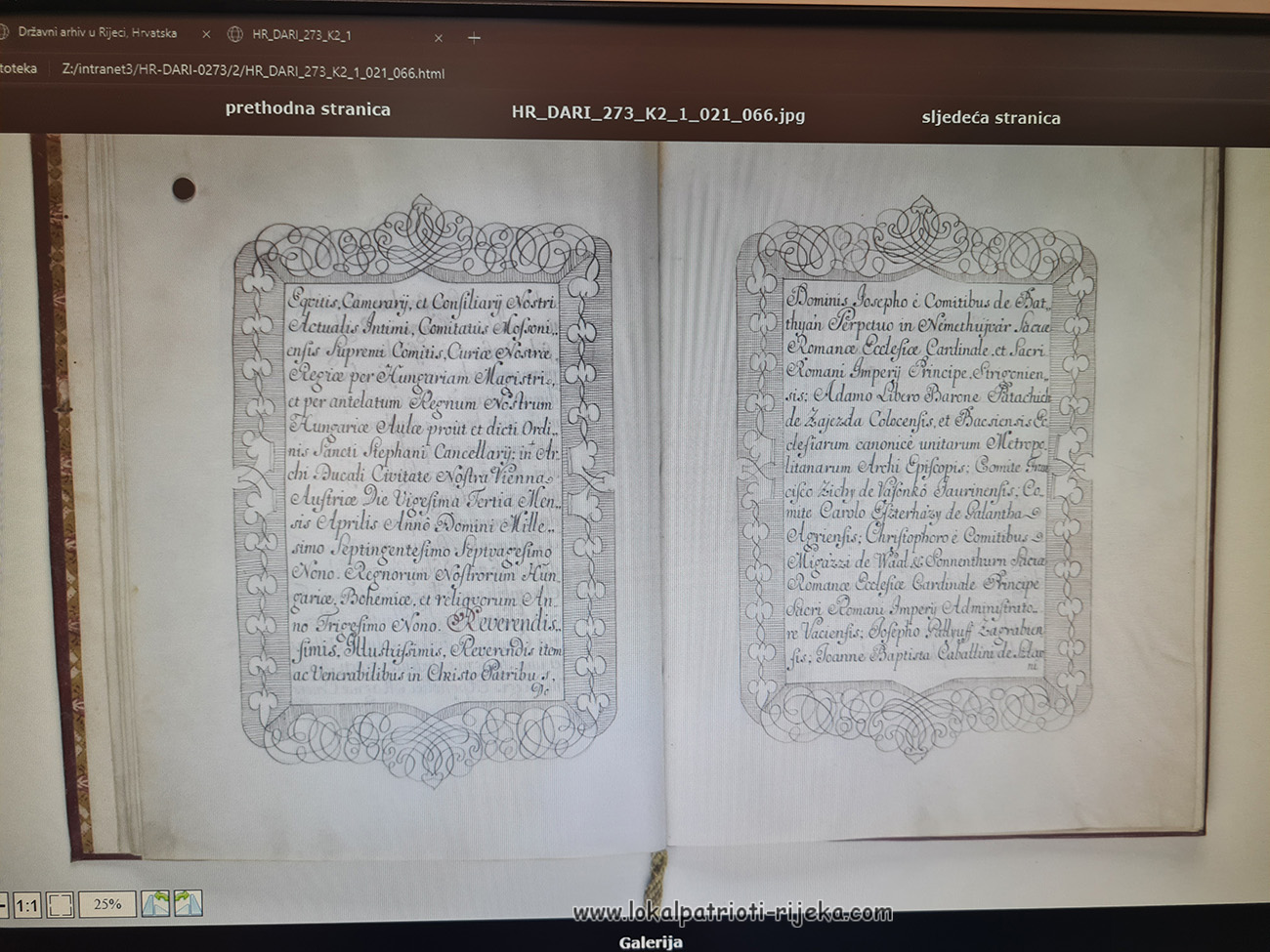
Task: Click the globe icon on HR_DARI tab
Action: 234,35
